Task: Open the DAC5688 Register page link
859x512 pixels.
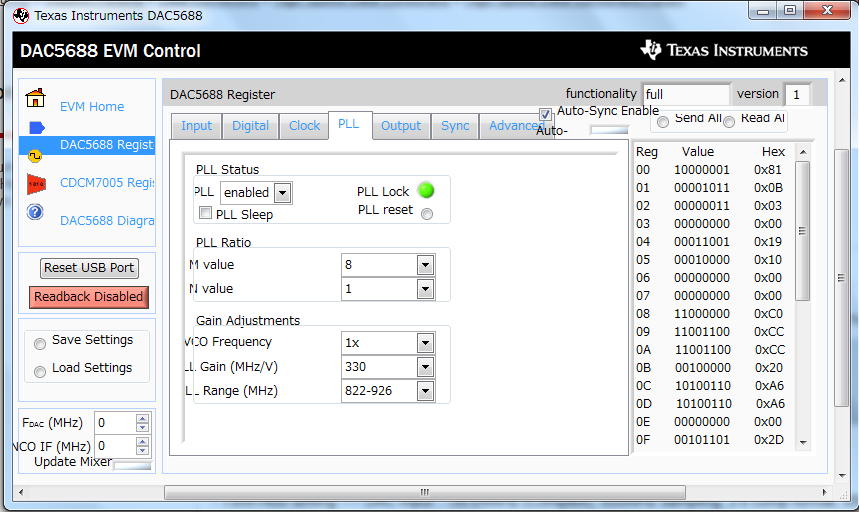Action: pyautogui.click(x=107, y=145)
